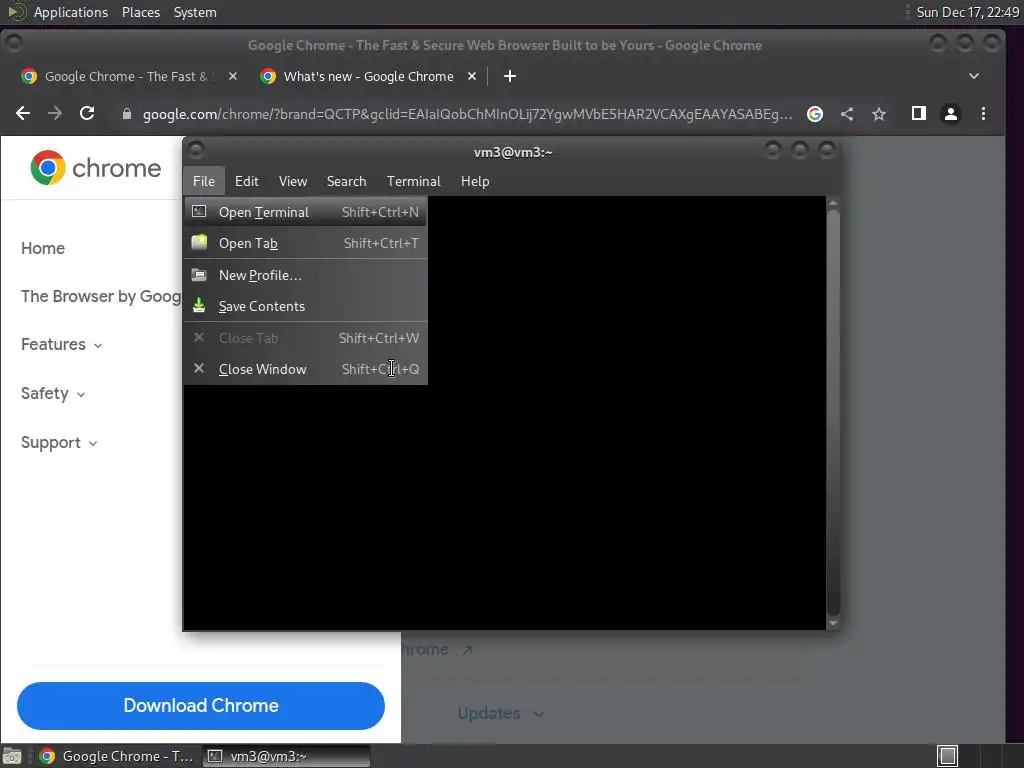Open the terminal View menu
This screenshot has height=768, width=1024.
click(293, 181)
